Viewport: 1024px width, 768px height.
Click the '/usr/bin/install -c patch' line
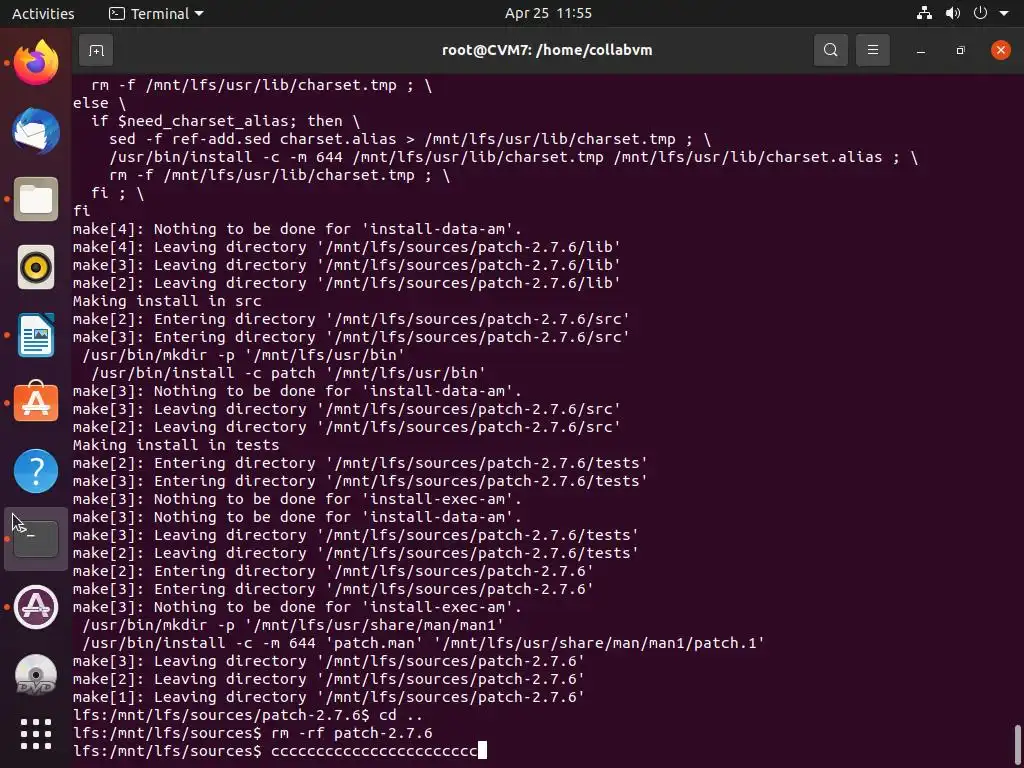289,373
